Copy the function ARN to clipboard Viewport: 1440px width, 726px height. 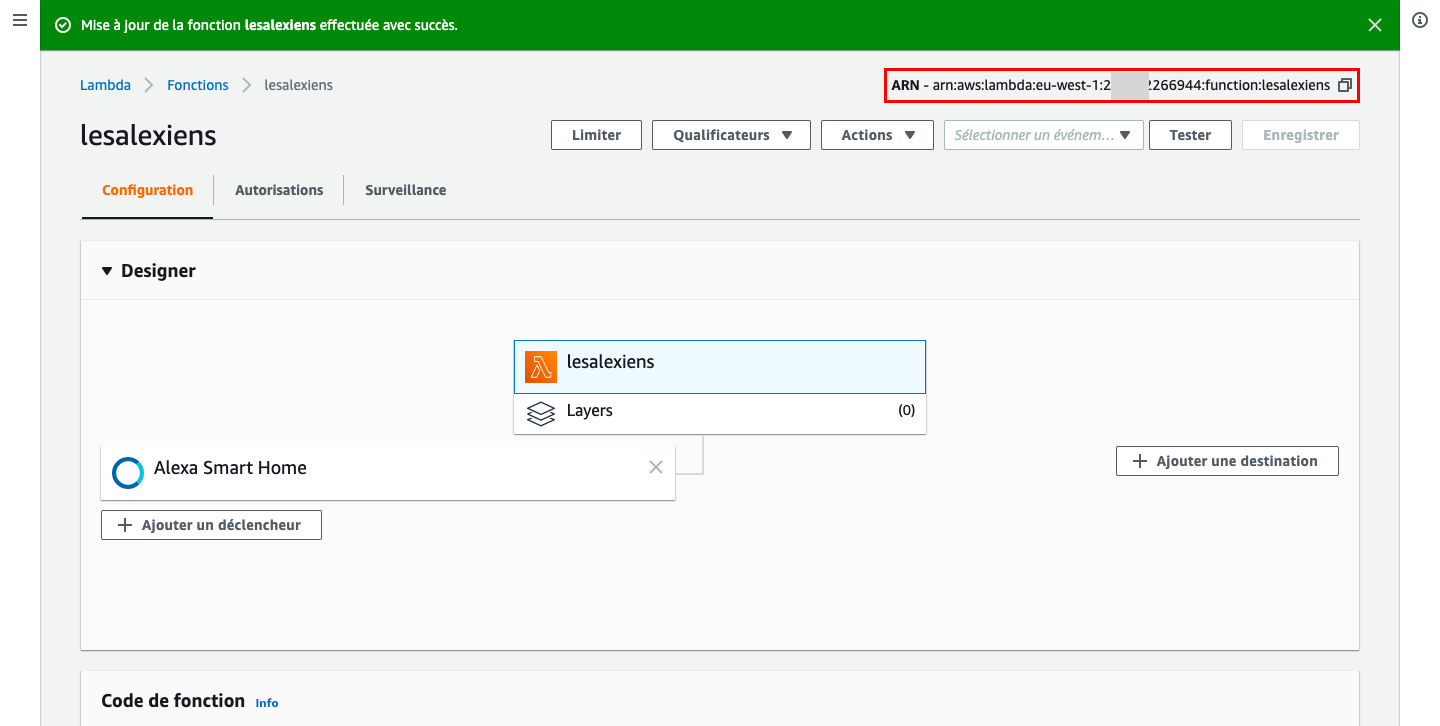pos(1345,85)
